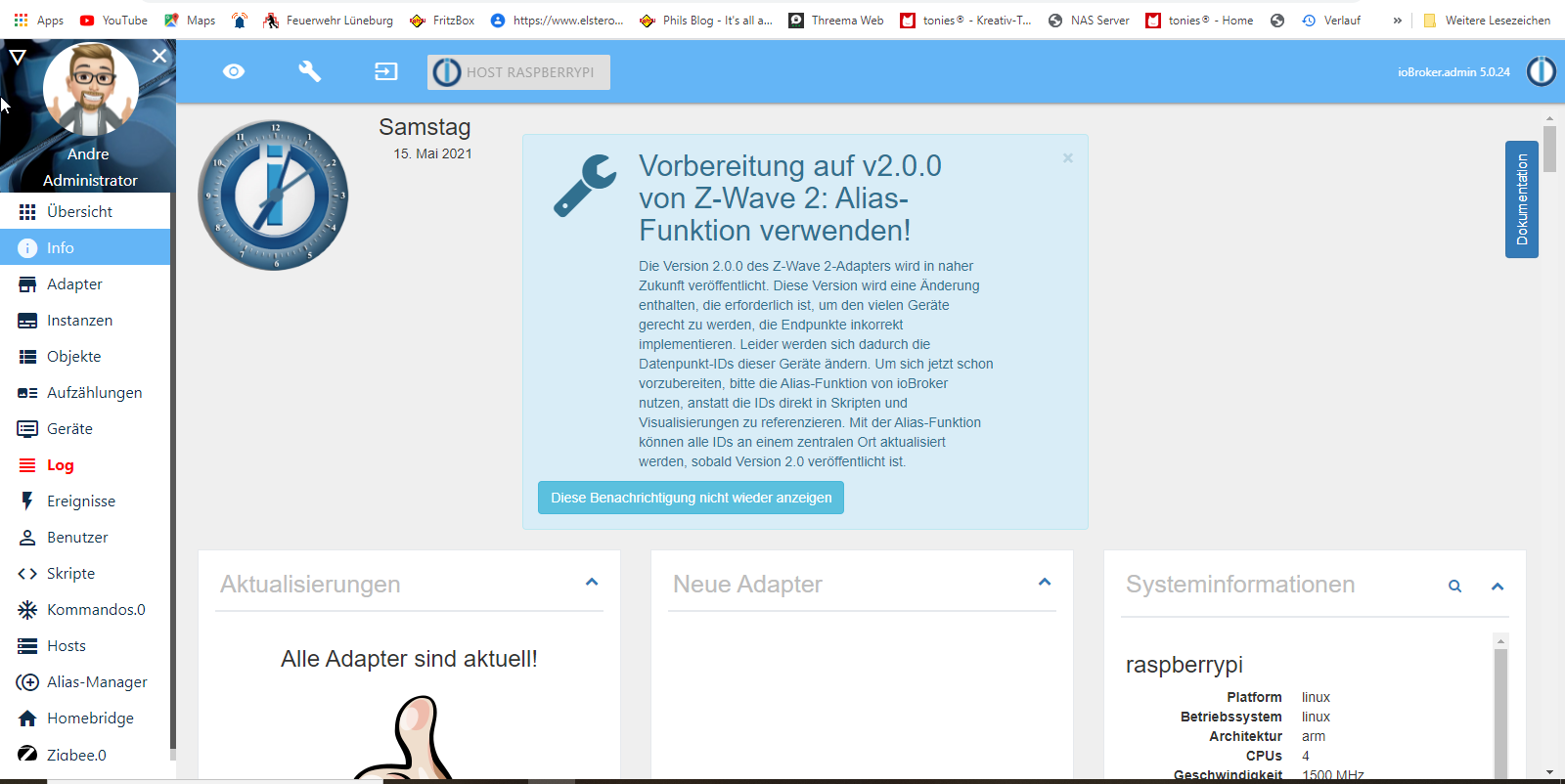Open NAS Server bookmark
Viewport: 1565px width, 784px height.
(1088, 20)
